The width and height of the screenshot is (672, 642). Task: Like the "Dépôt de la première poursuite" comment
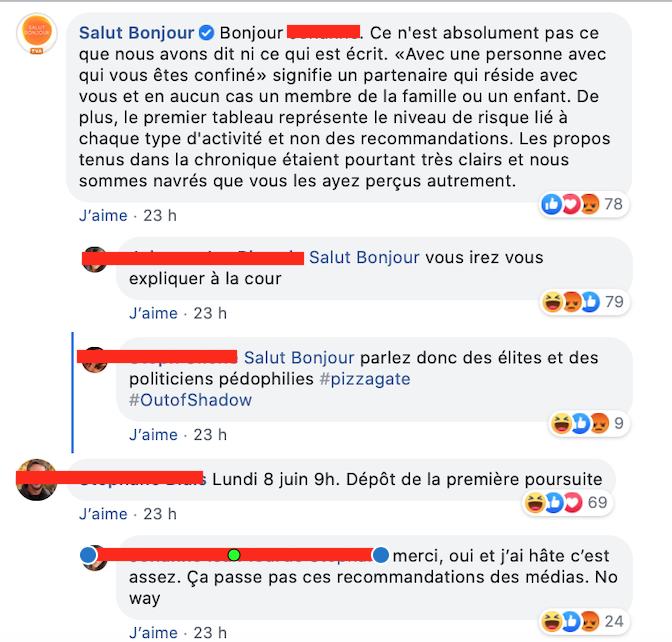tap(103, 514)
